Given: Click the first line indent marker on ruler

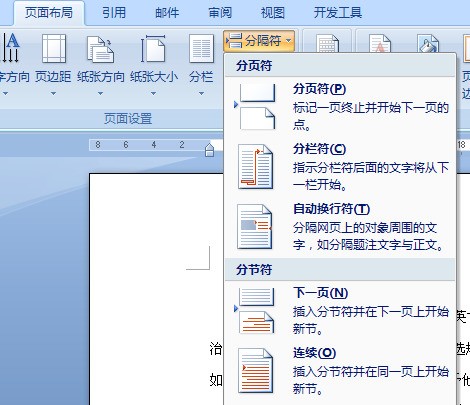Looking at the screenshot, I should (x=209, y=146).
